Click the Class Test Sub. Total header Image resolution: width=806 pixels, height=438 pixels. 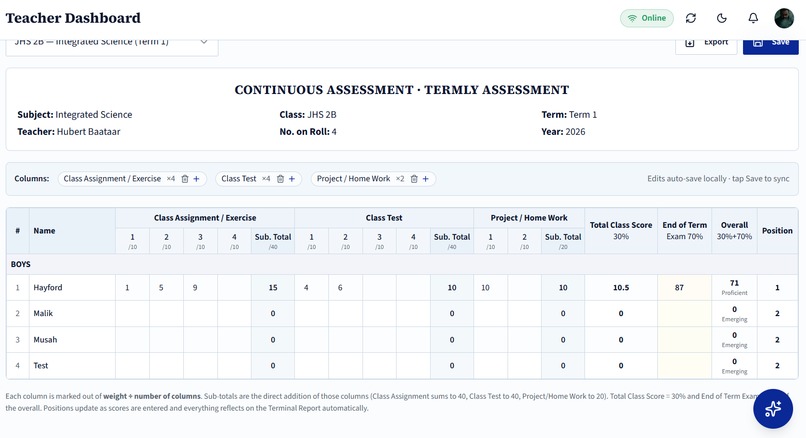click(x=452, y=240)
